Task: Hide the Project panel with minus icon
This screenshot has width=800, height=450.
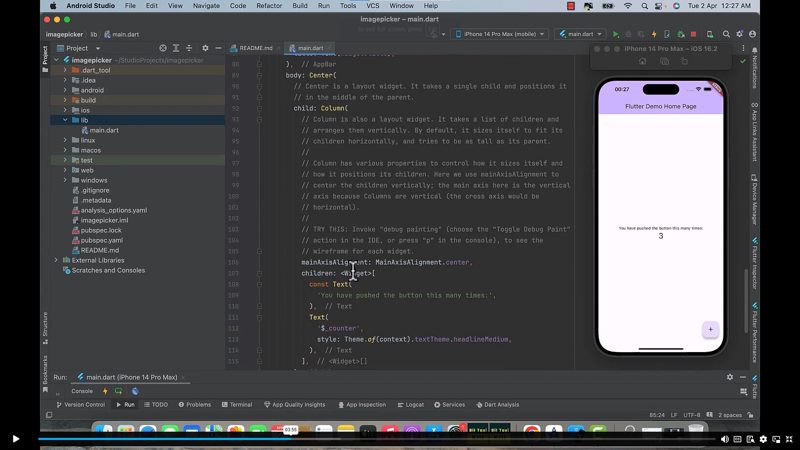Action: [218, 48]
